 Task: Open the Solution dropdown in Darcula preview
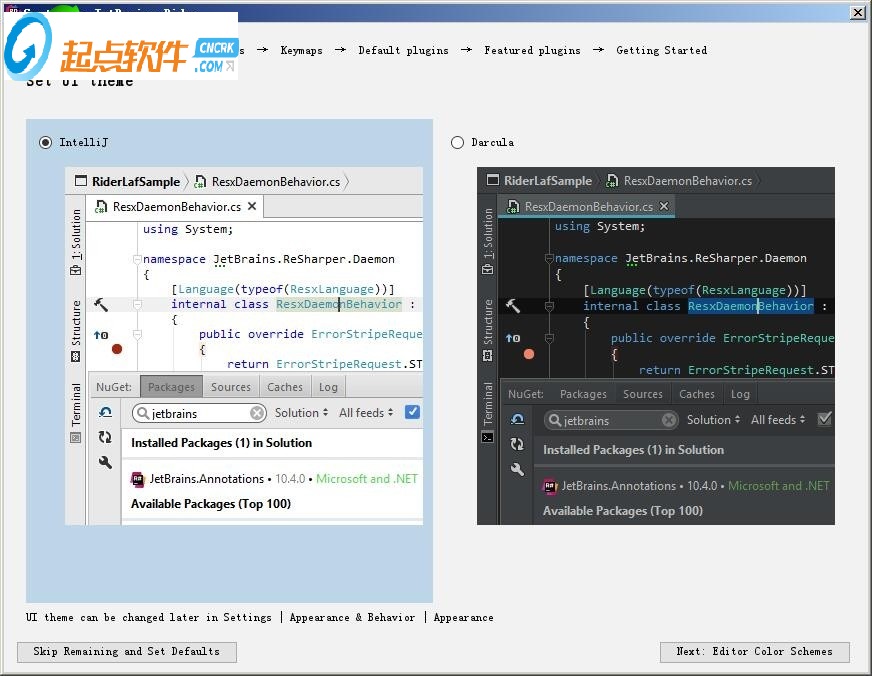(x=713, y=420)
